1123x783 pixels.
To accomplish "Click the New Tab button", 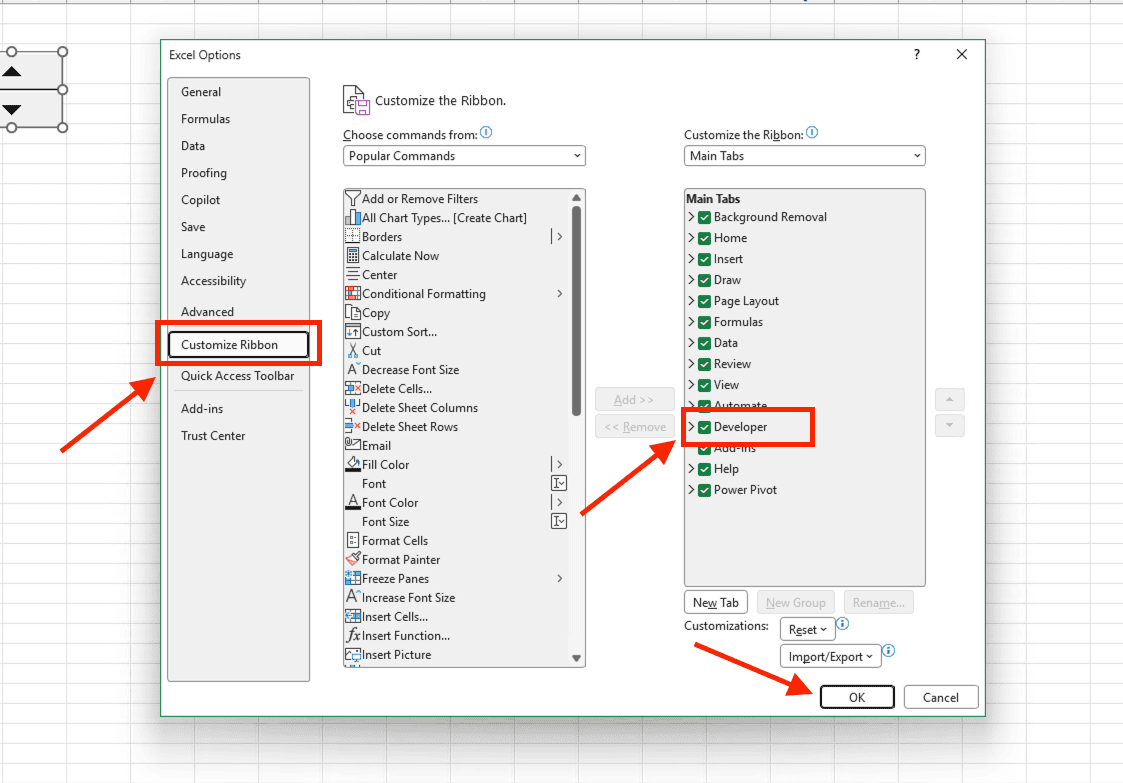I will (x=715, y=602).
